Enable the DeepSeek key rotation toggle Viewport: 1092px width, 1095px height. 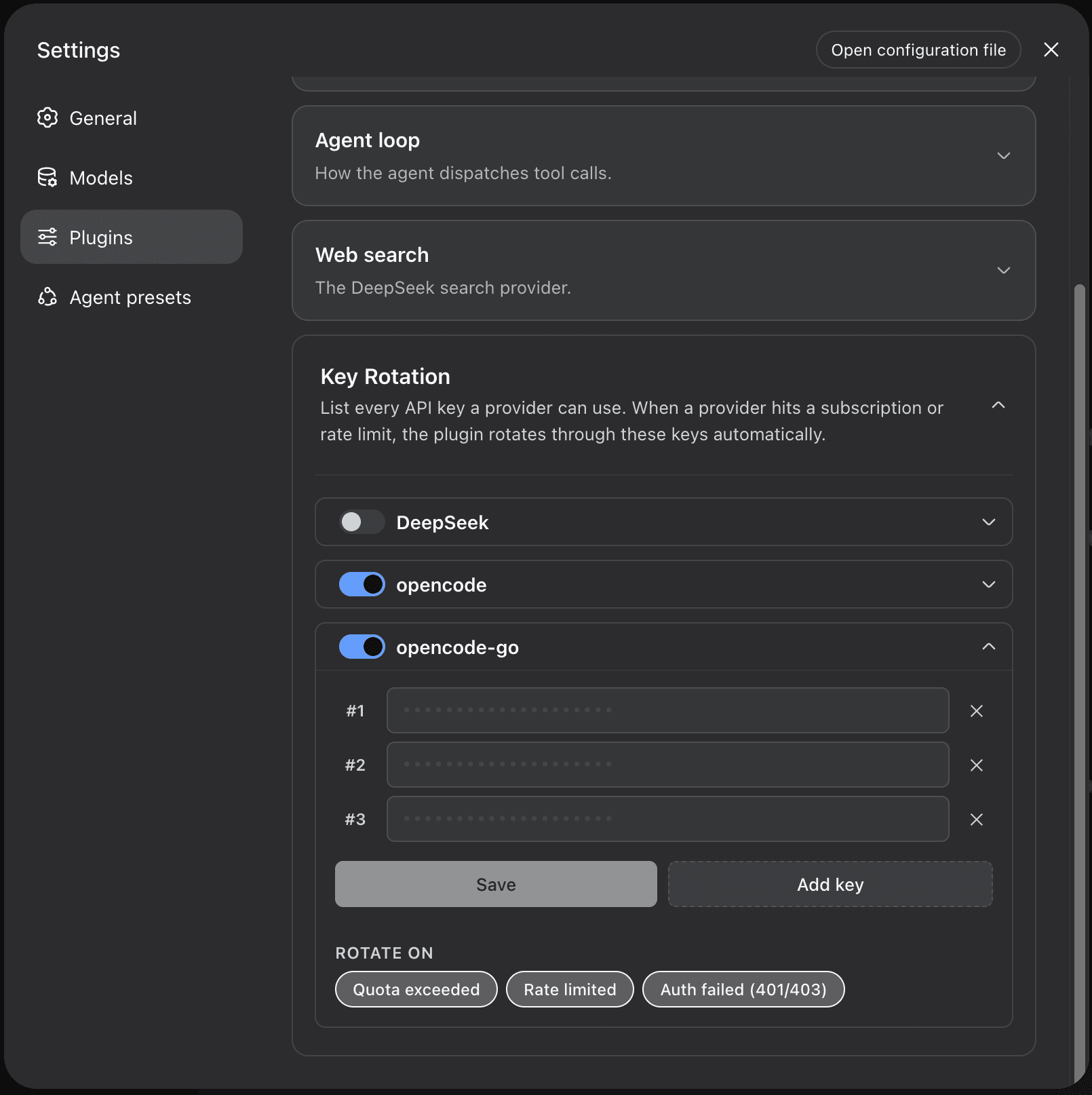(362, 522)
